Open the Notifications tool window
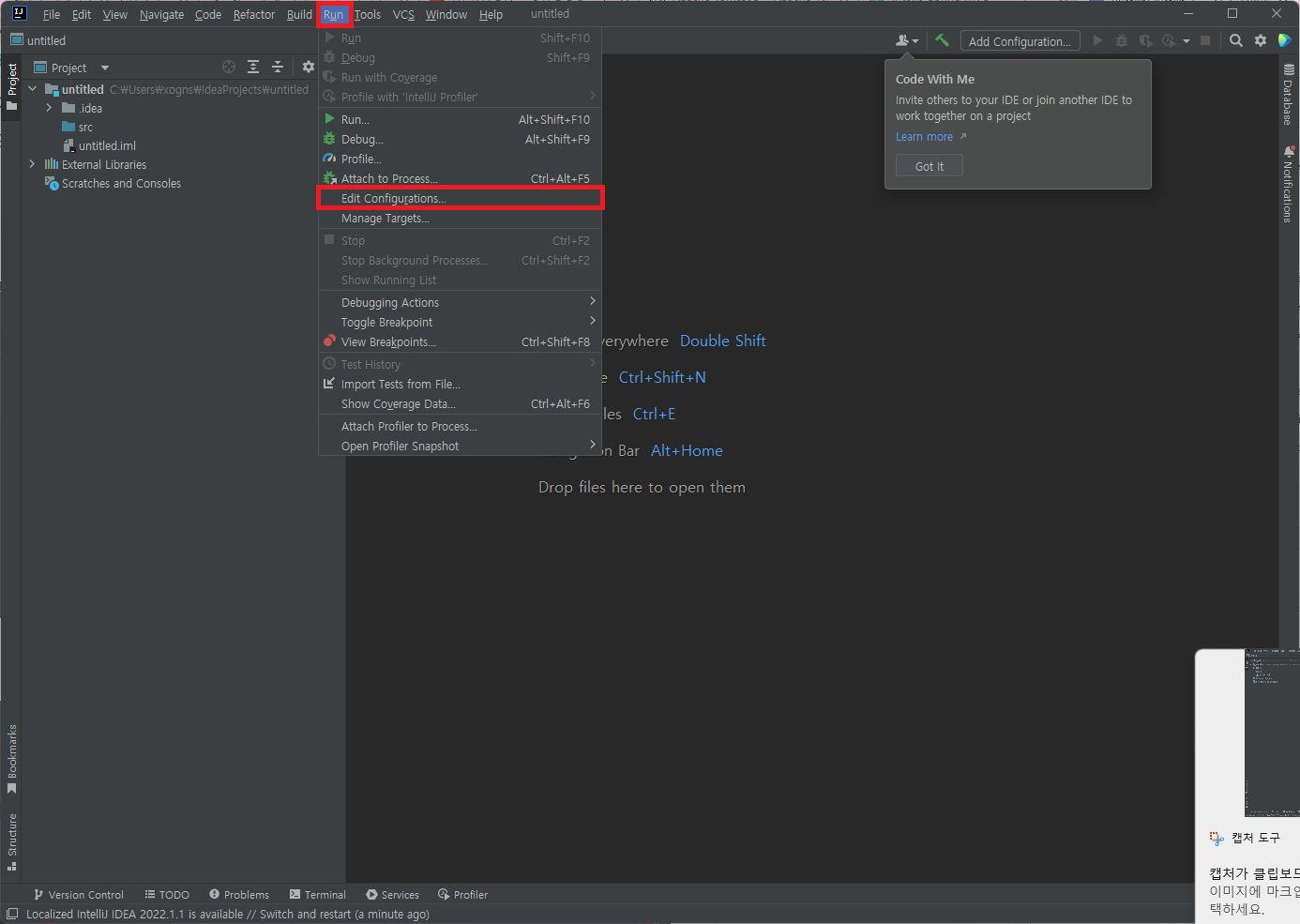1300x924 pixels. 1288,184
